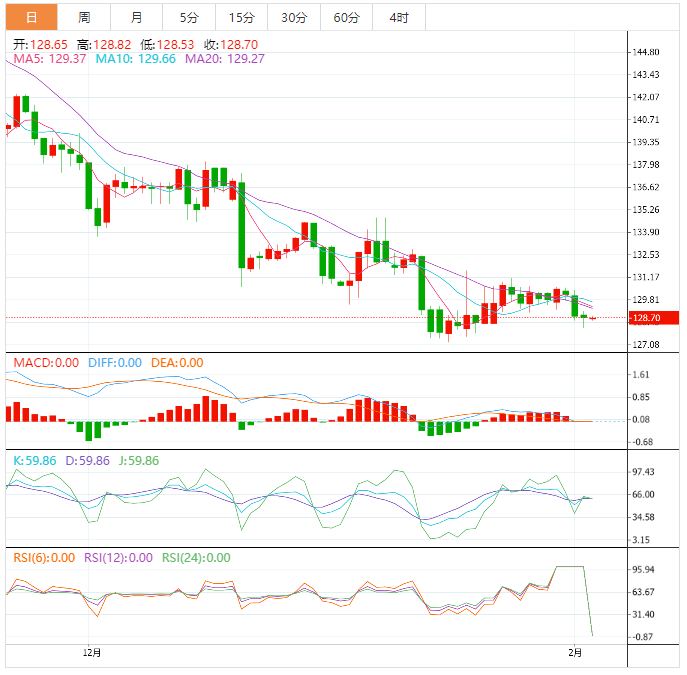
Task: Click the MA5: 129.37 legend
Action: 50,59
